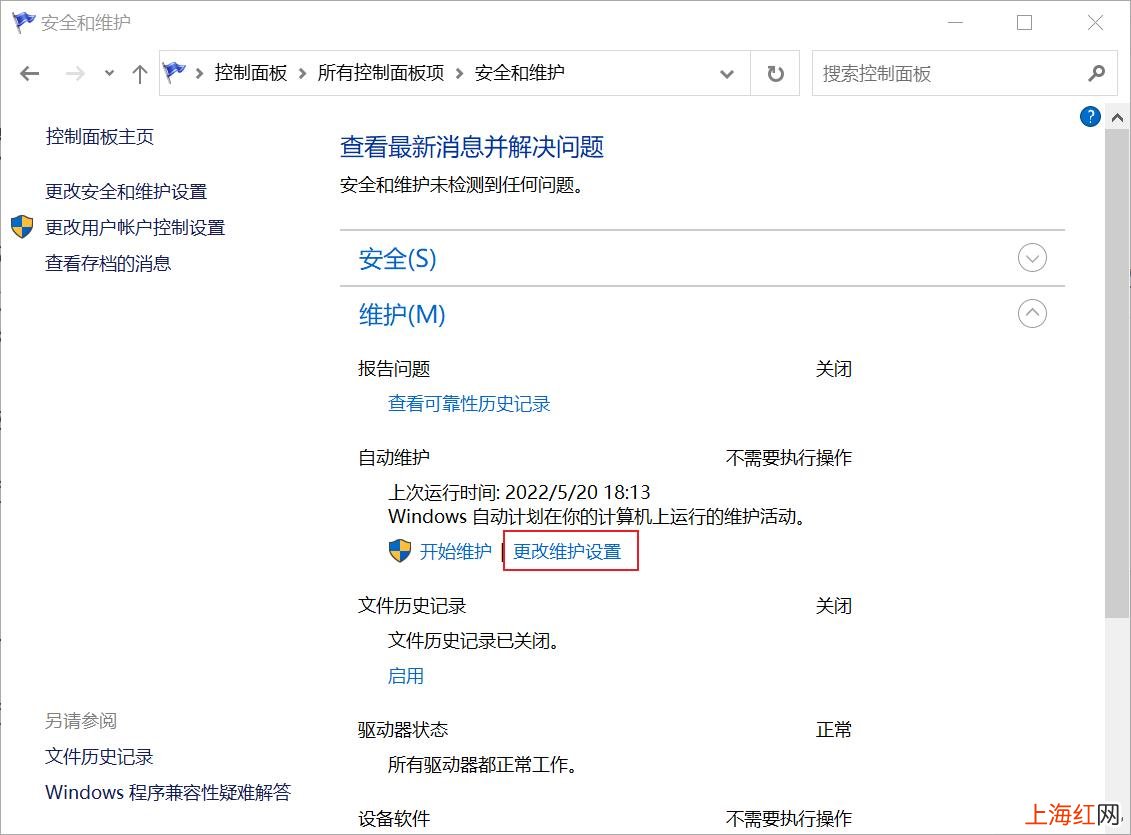Click the UAC shield icon in the sidebar
The width and height of the screenshot is (1131, 835).
point(22,226)
